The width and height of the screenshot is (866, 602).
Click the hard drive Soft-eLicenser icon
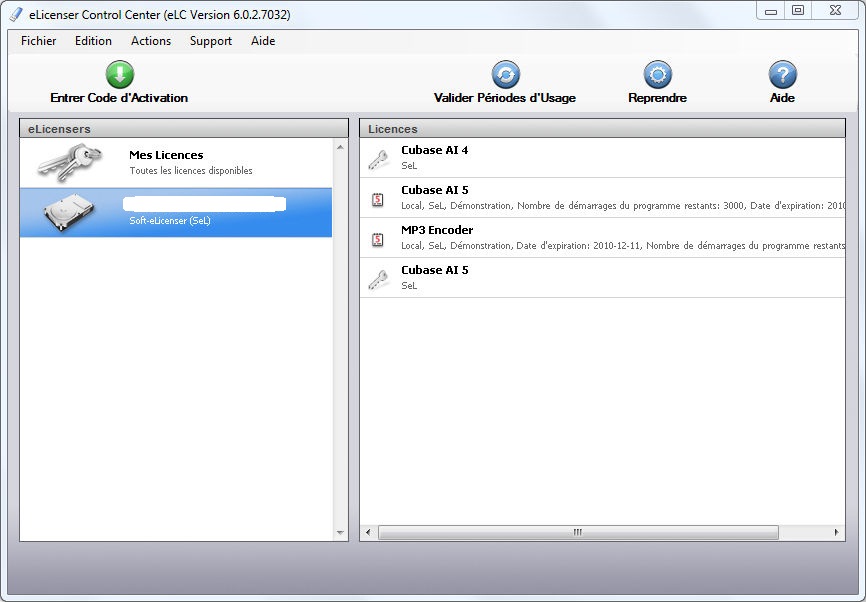(x=70, y=212)
